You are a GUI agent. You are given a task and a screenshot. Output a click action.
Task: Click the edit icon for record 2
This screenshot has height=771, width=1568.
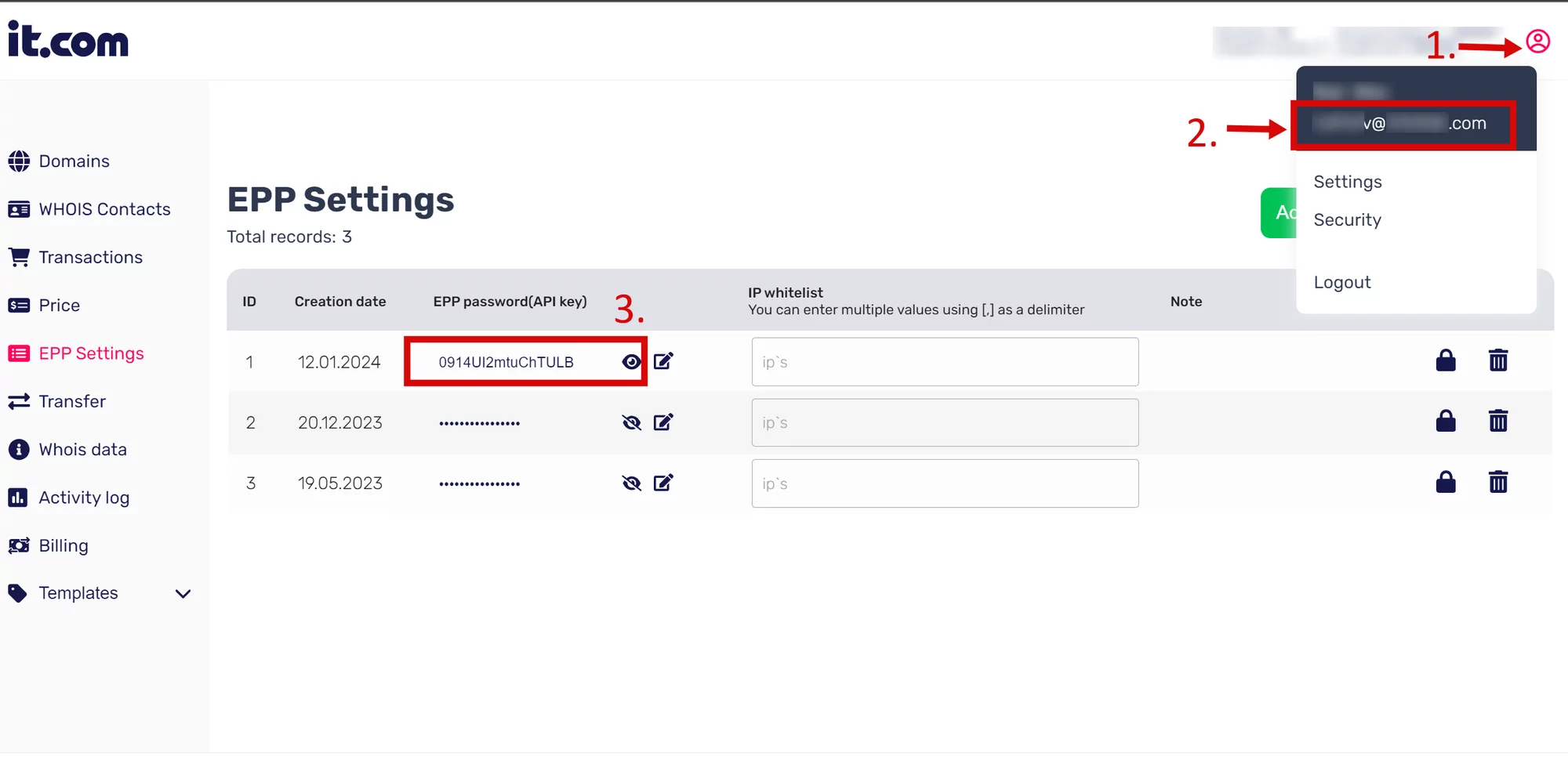[663, 422]
